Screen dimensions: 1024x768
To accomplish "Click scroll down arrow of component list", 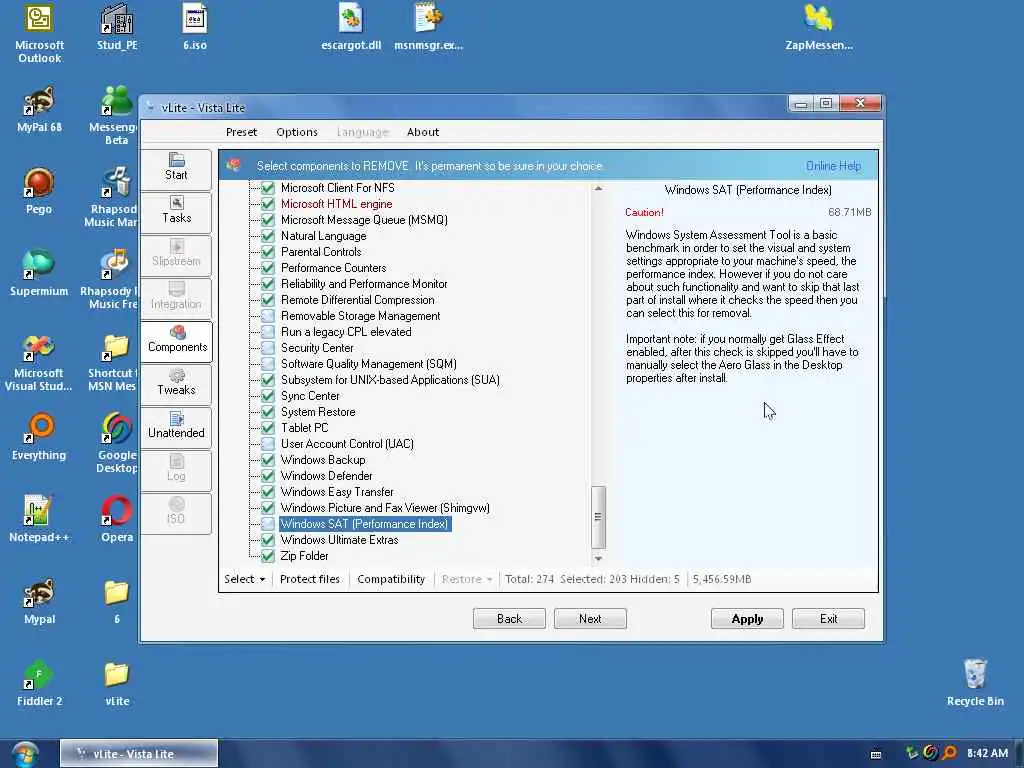I will [598, 559].
